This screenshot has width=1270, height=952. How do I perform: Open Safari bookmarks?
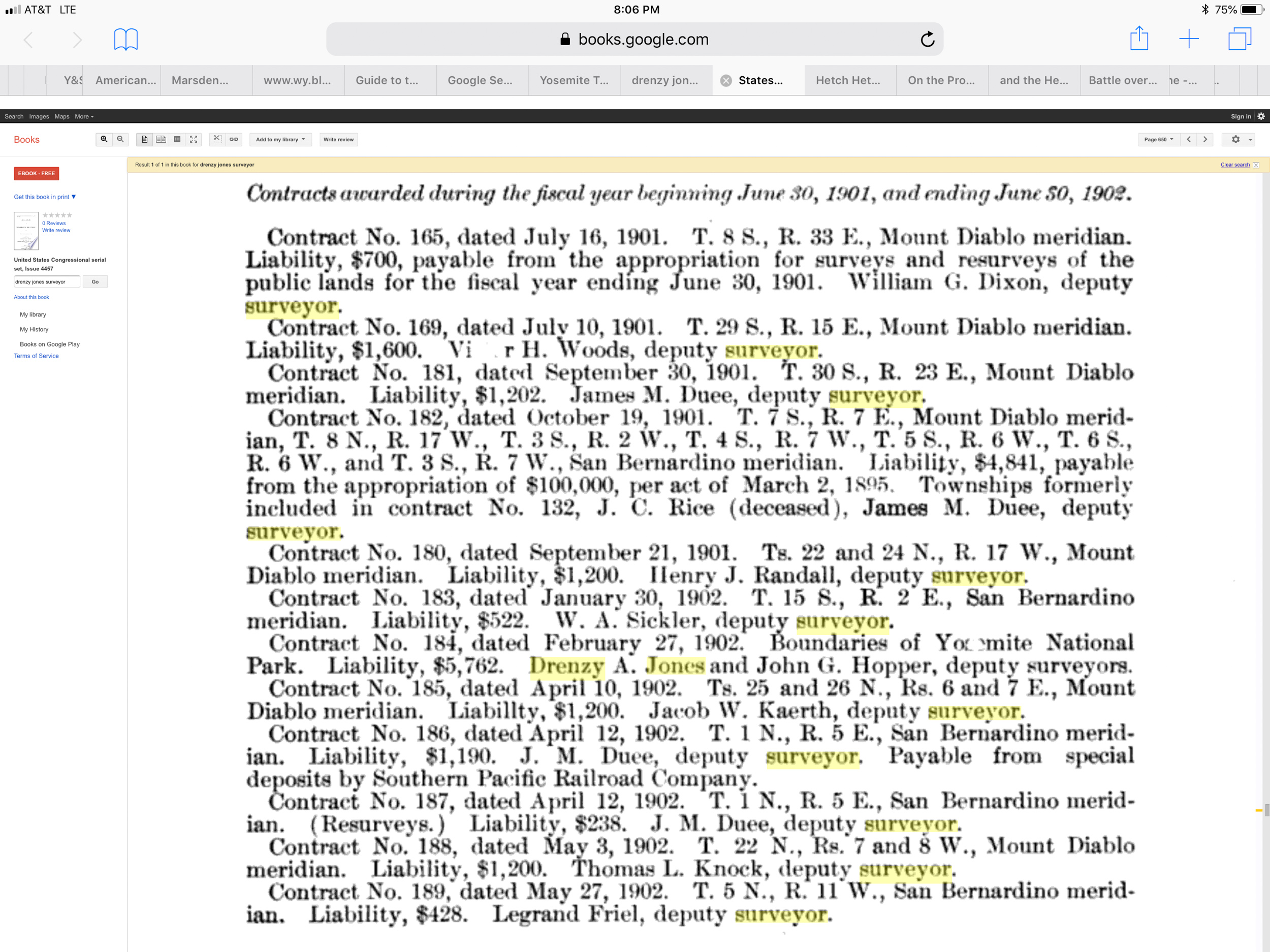point(126,39)
